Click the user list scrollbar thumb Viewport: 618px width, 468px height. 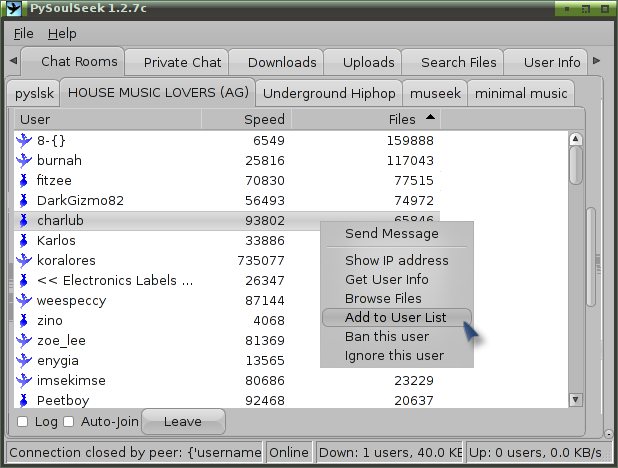pyautogui.click(x=575, y=165)
